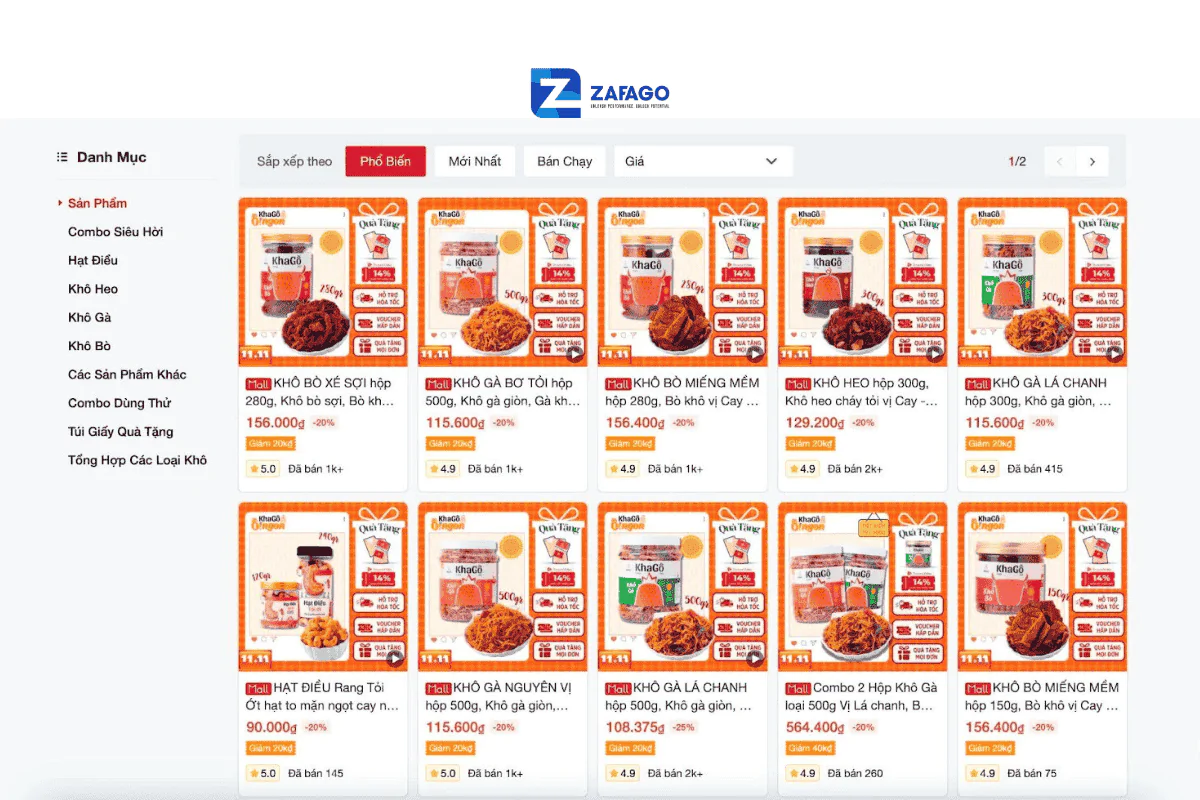Go to next page with right arrow

tap(1092, 162)
